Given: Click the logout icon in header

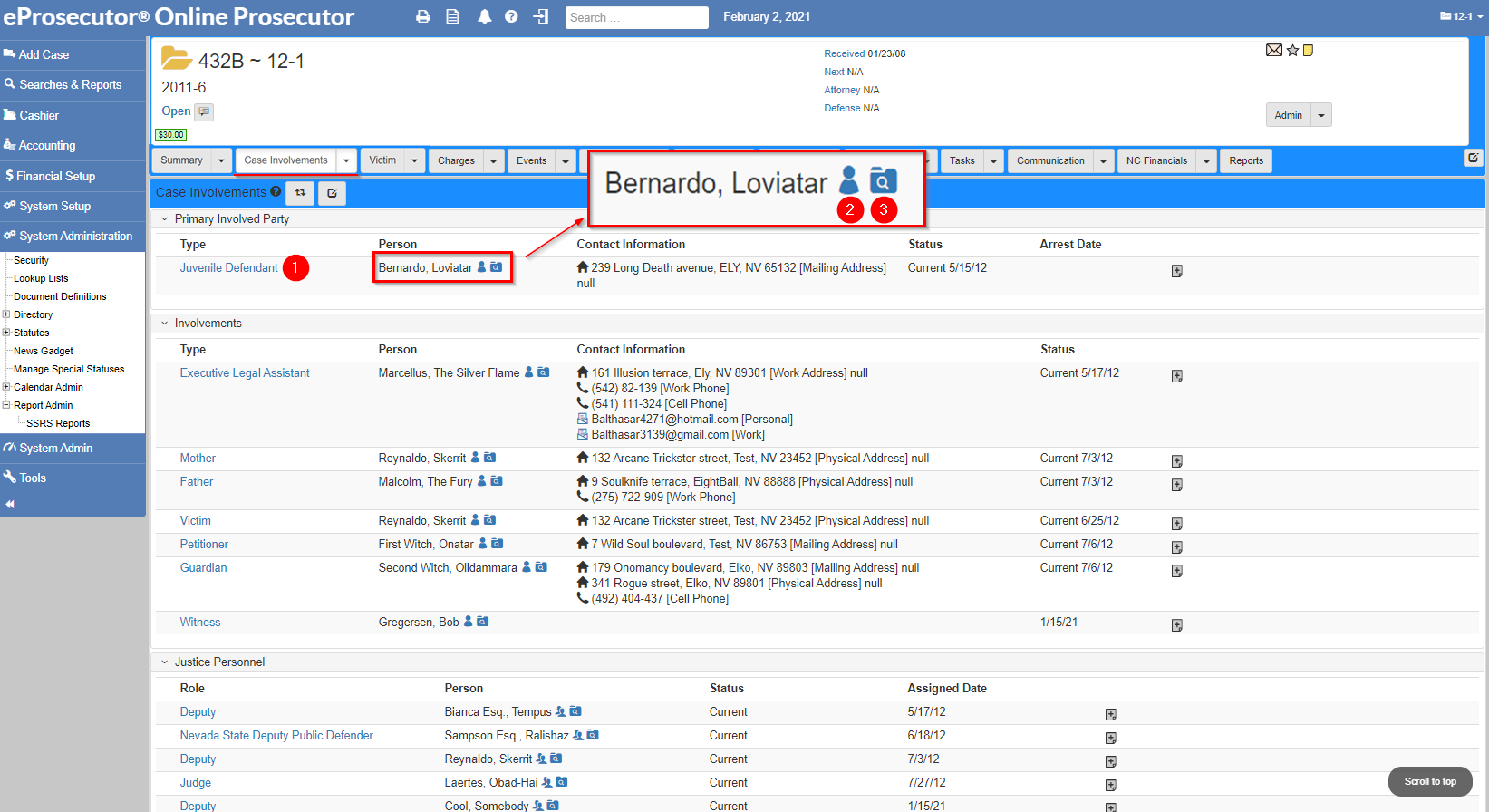Looking at the screenshot, I should coord(541,16).
